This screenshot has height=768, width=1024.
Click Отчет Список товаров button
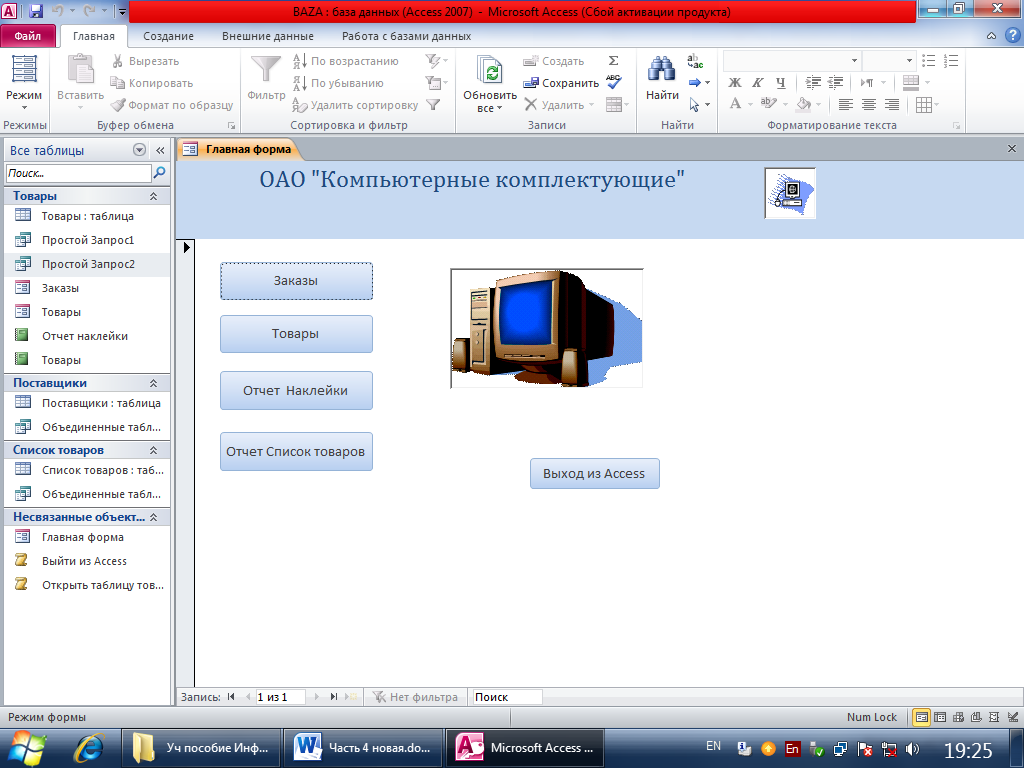point(296,451)
